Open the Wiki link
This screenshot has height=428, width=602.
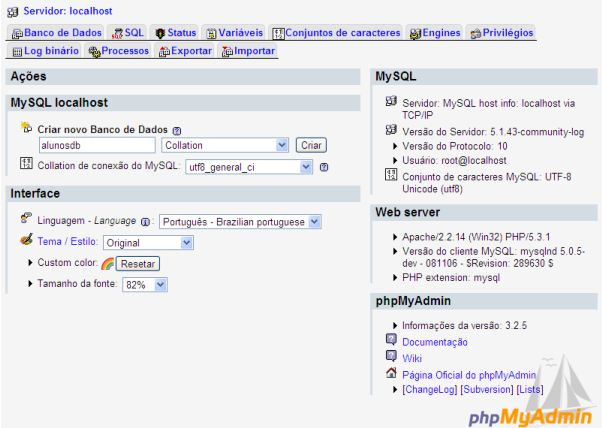[x=412, y=359]
